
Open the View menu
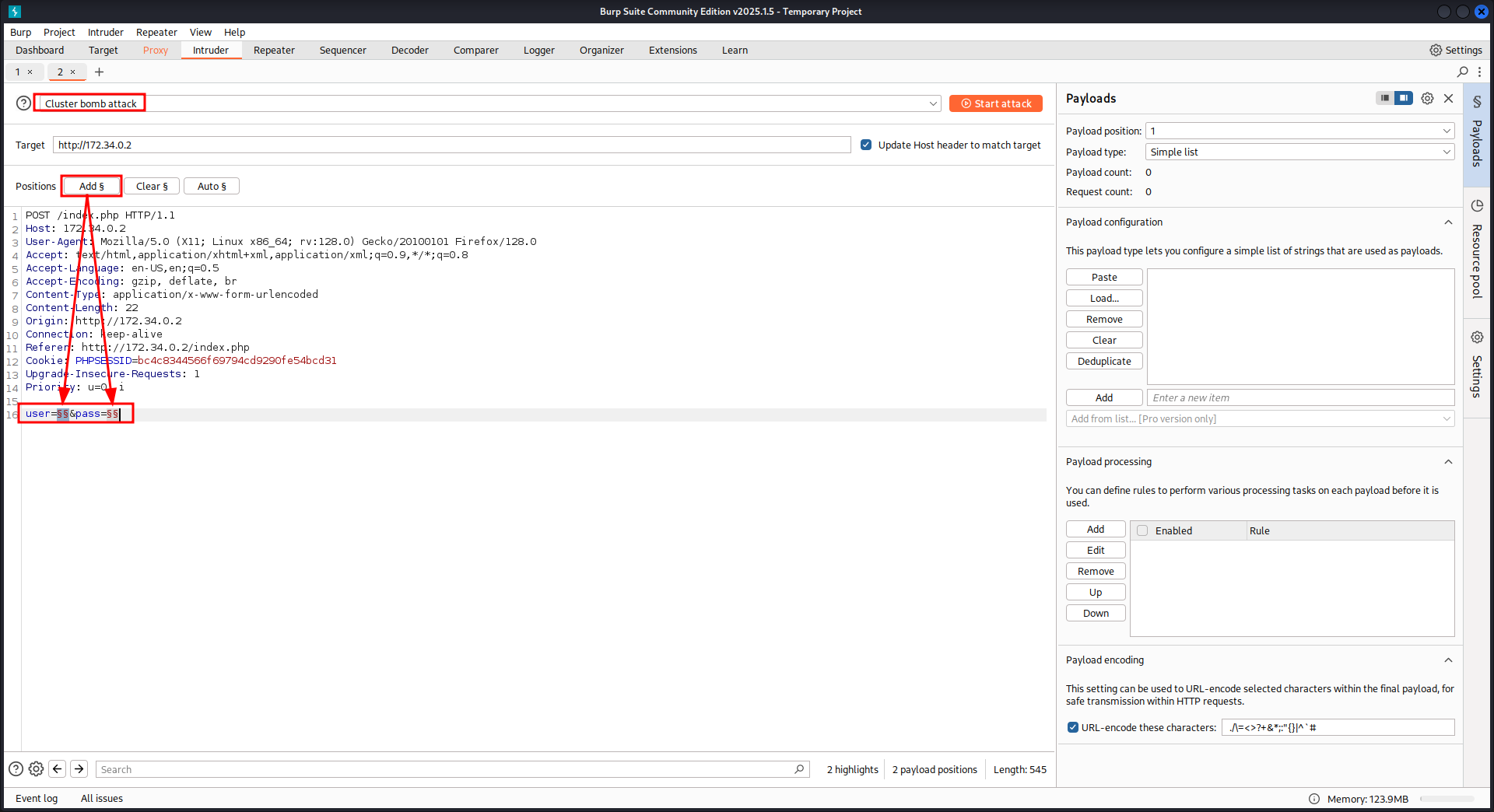[201, 32]
